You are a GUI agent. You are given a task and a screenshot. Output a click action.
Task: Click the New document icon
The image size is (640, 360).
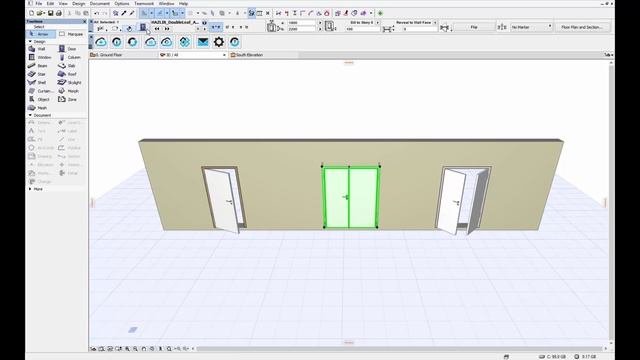(31, 13)
